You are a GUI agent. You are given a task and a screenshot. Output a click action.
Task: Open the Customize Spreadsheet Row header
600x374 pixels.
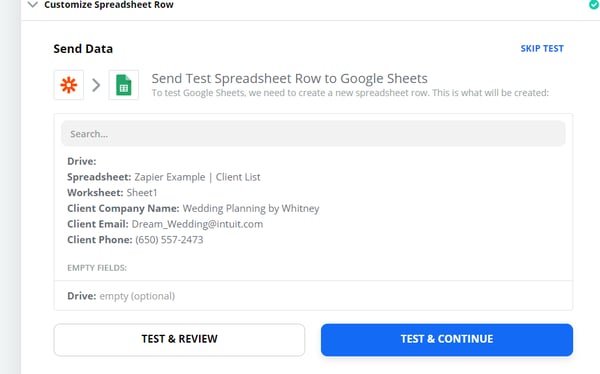click(109, 5)
